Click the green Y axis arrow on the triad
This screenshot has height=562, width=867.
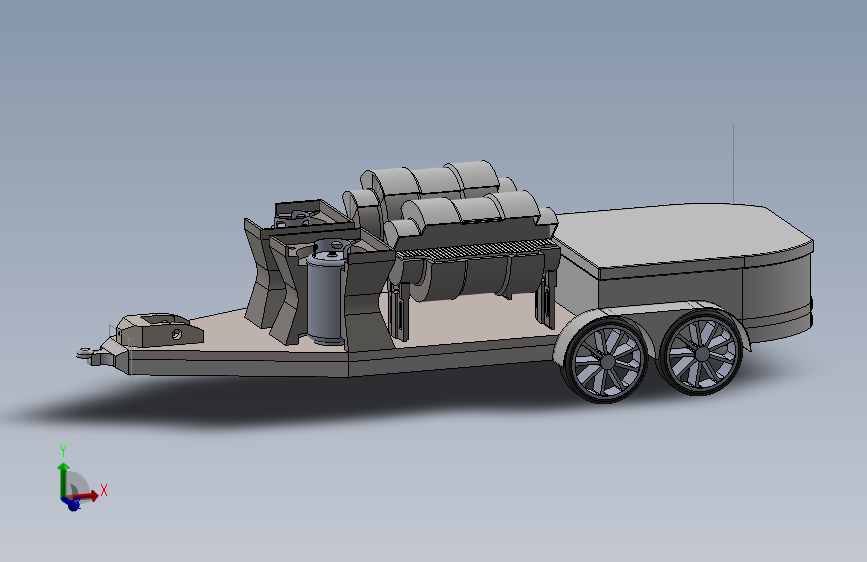[x=63, y=479]
